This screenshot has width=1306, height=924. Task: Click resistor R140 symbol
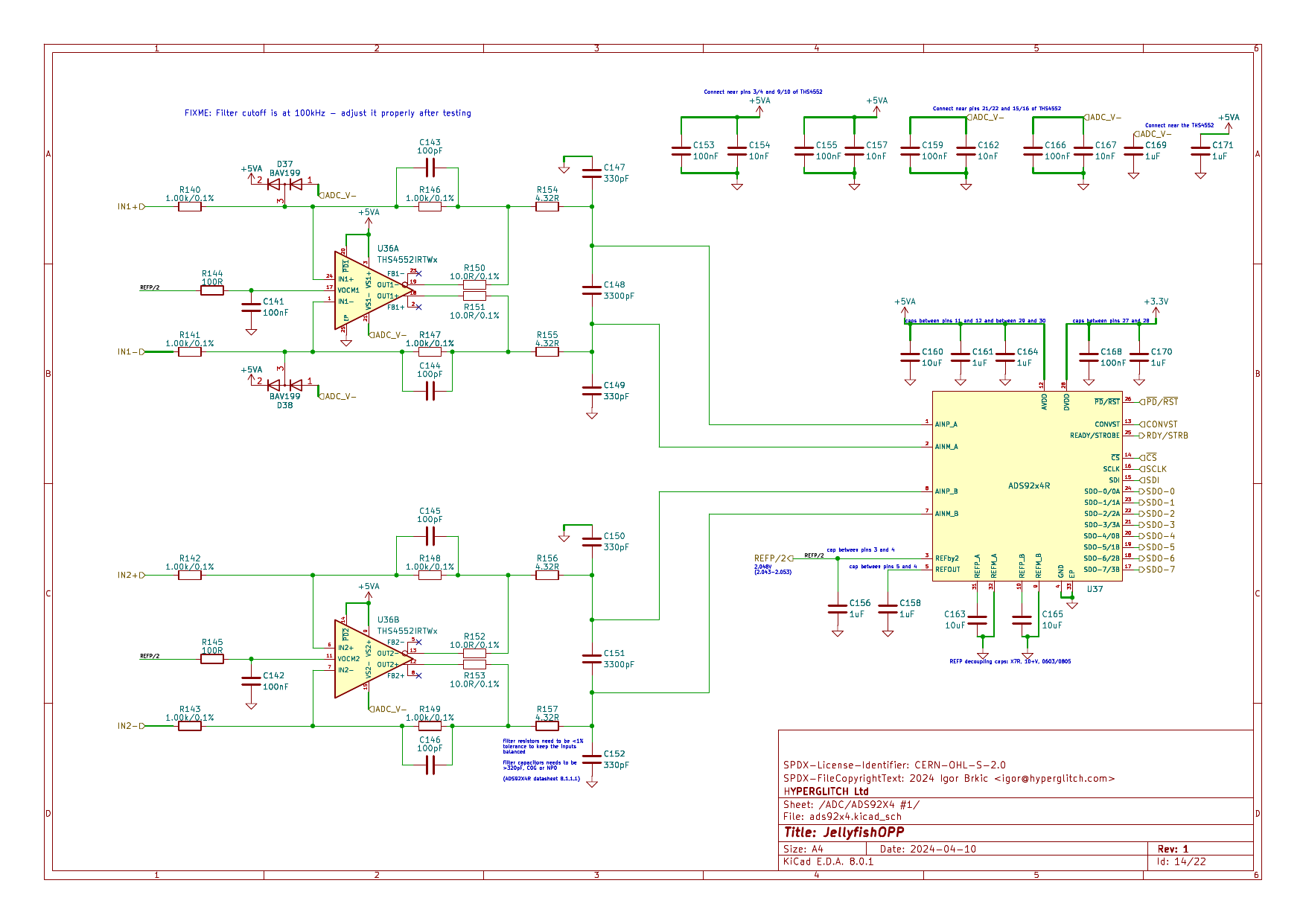pos(190,206)
